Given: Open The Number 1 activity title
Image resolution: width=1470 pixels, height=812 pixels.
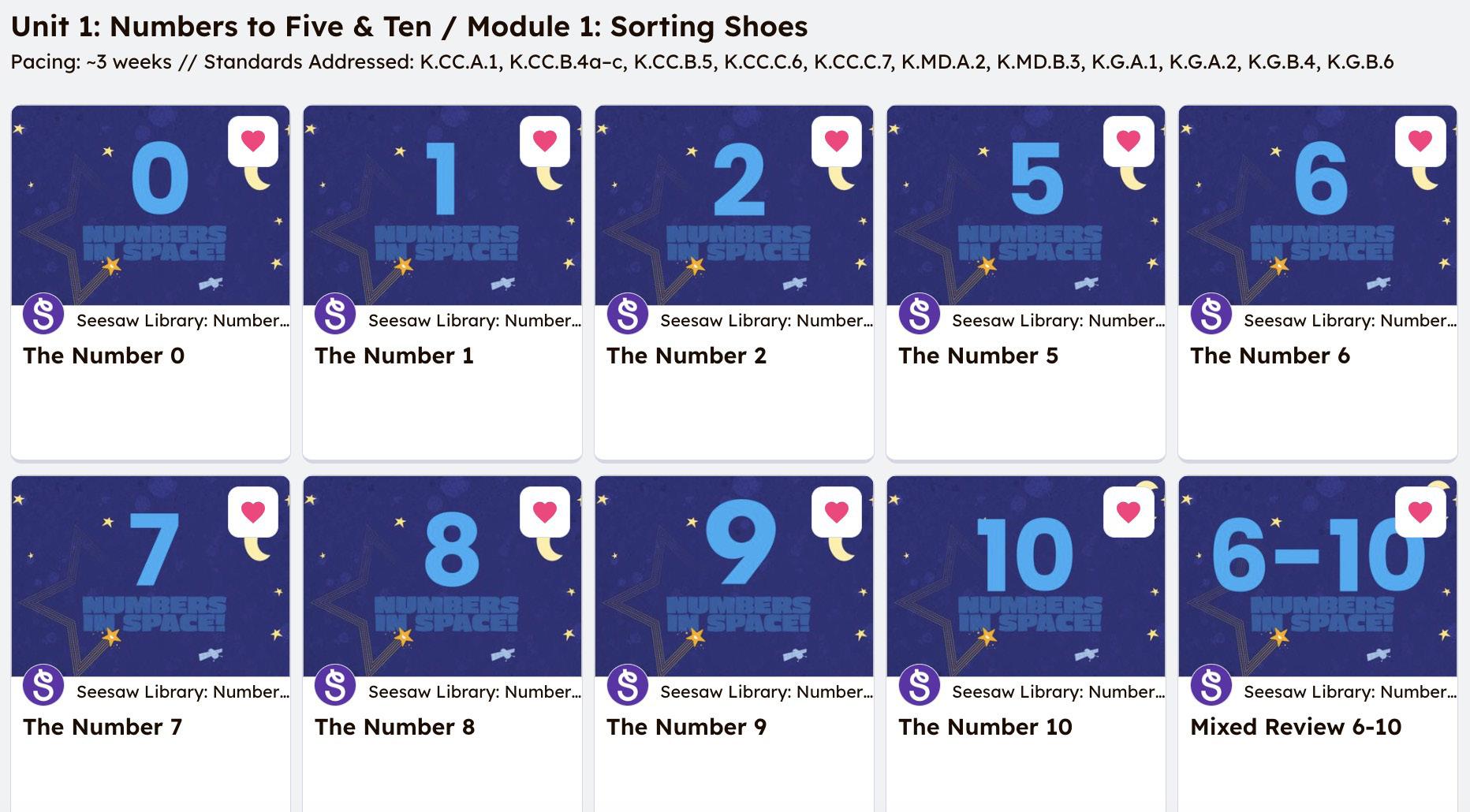Looking at the screenshot, I should coord(394,356).
